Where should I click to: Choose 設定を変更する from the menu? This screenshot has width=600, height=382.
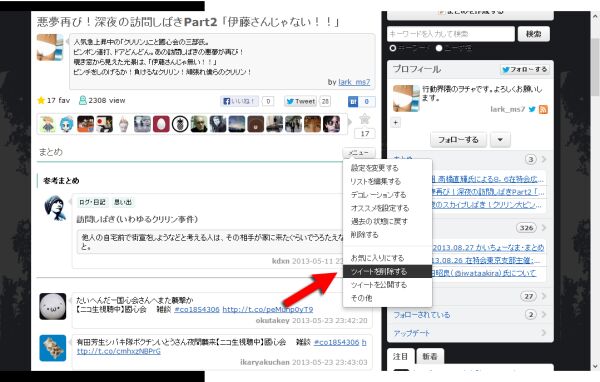click(375, 168)
